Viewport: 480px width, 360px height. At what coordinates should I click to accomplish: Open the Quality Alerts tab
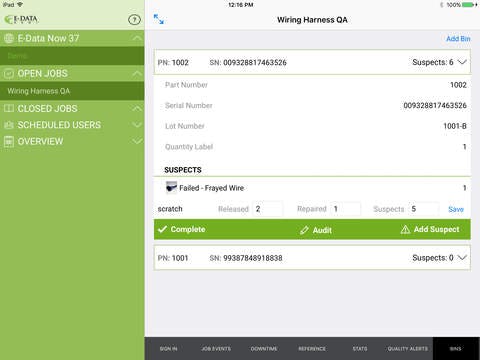(408, 349)
